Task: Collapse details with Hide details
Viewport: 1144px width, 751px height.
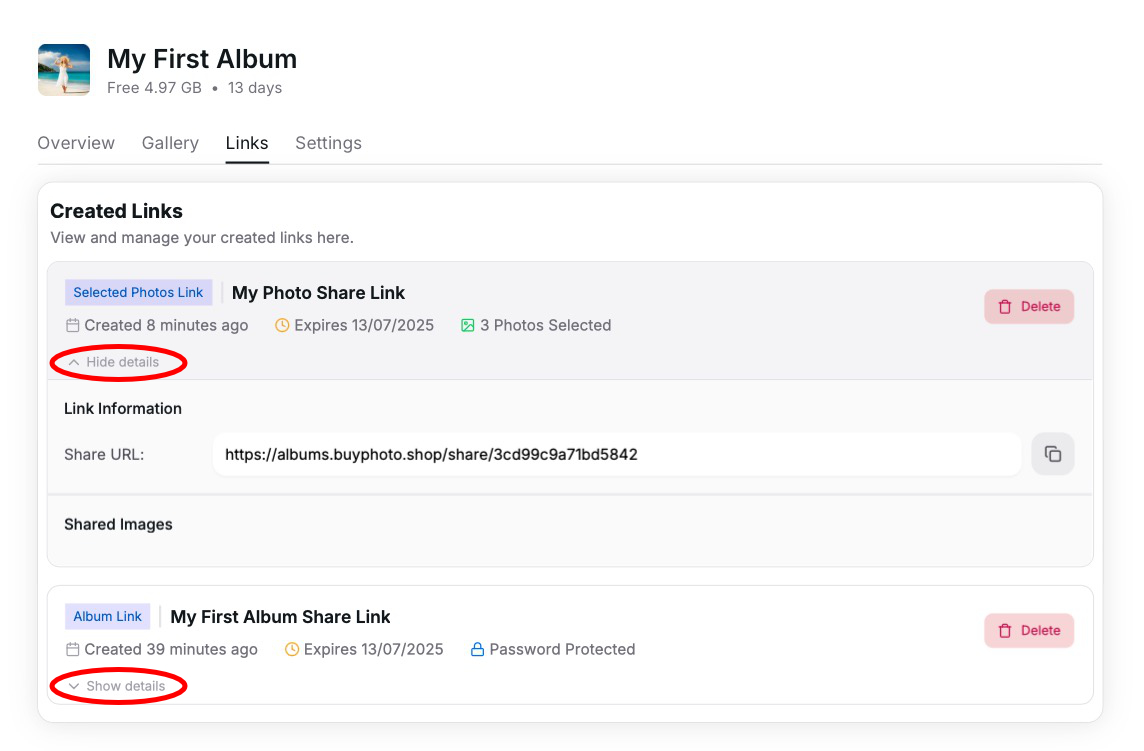Action: 114,362
